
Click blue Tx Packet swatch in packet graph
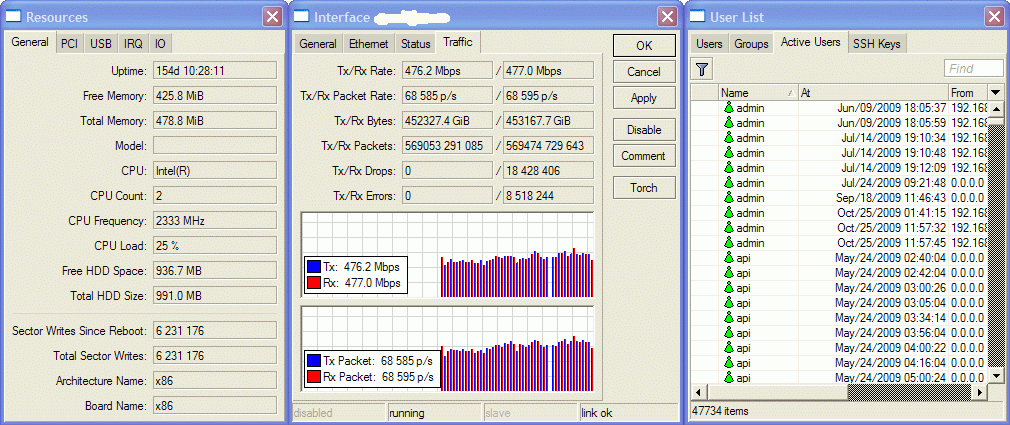(x=314, y=361)
